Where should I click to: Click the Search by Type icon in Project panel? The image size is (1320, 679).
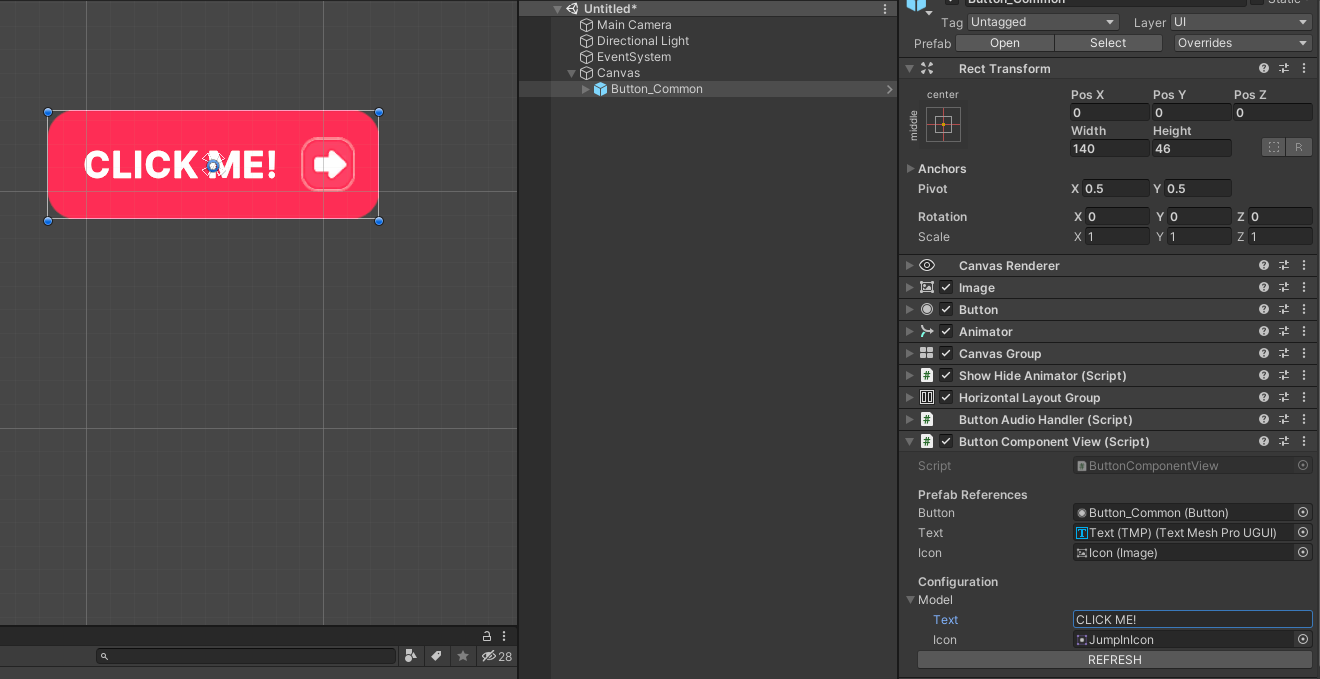click(410, 656)
